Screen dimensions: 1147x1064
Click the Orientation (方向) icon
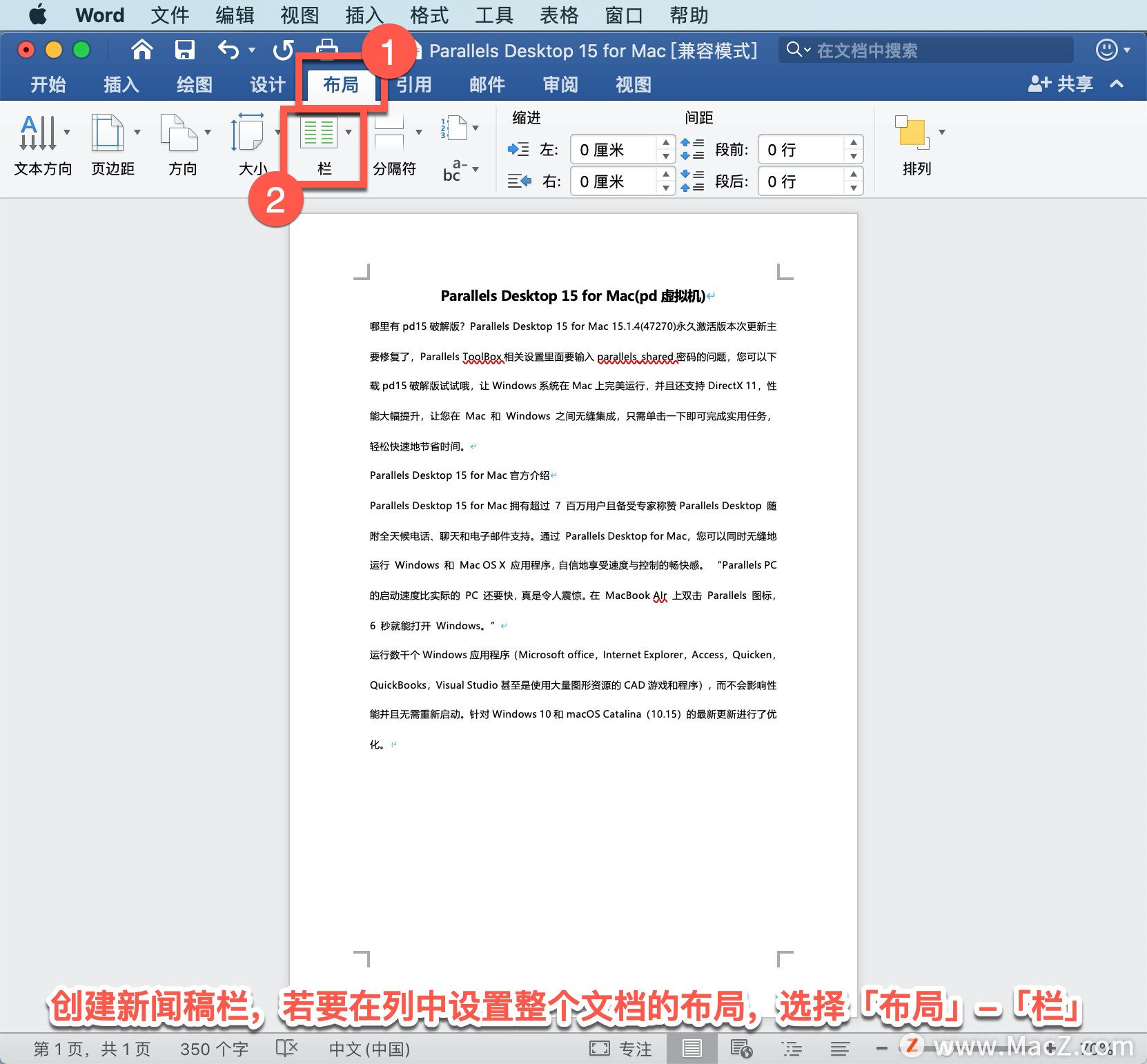179,132
